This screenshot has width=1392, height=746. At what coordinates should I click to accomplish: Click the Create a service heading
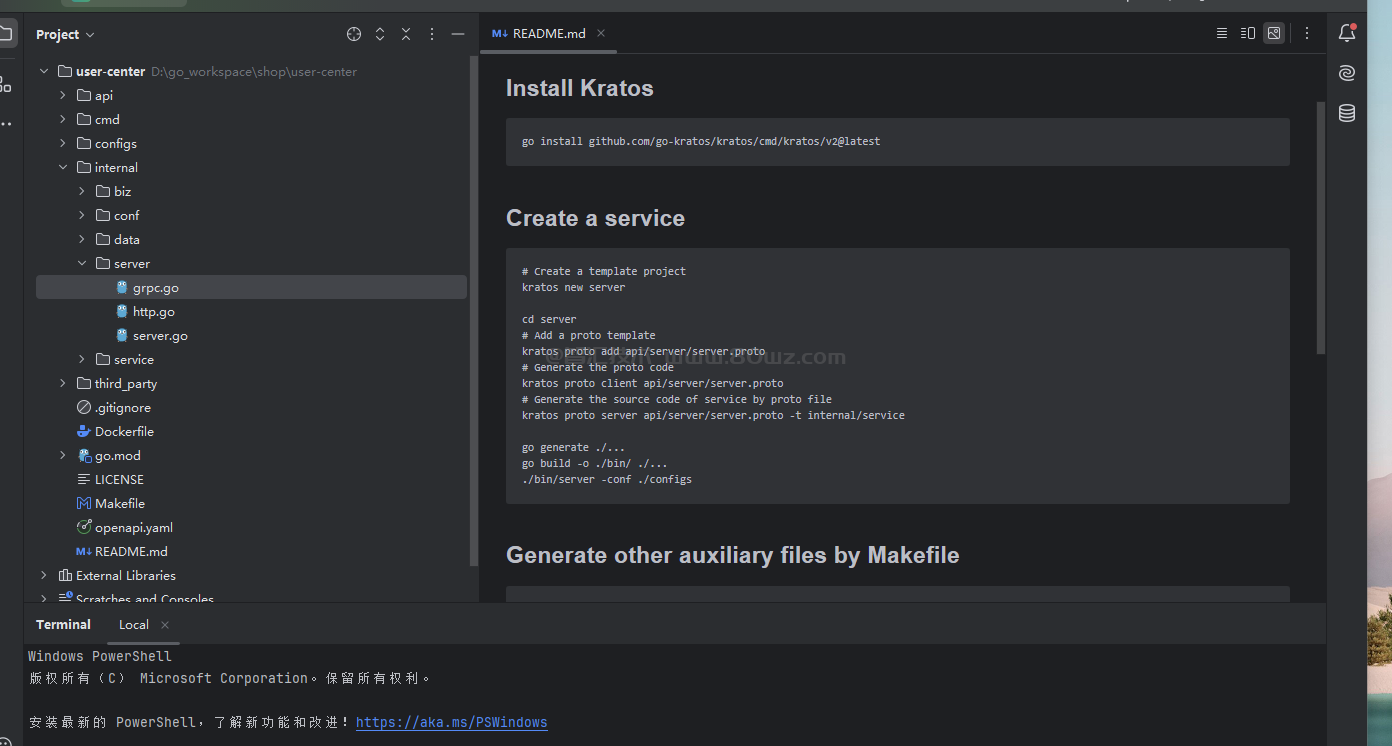[595, 218]
